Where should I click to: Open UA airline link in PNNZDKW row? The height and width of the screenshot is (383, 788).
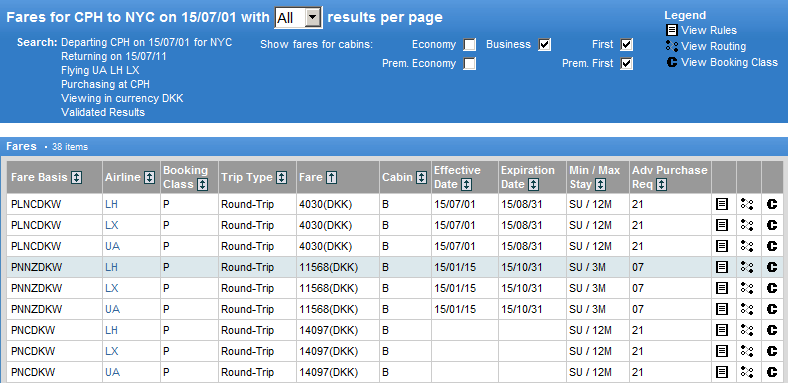[x=113, y=309]
